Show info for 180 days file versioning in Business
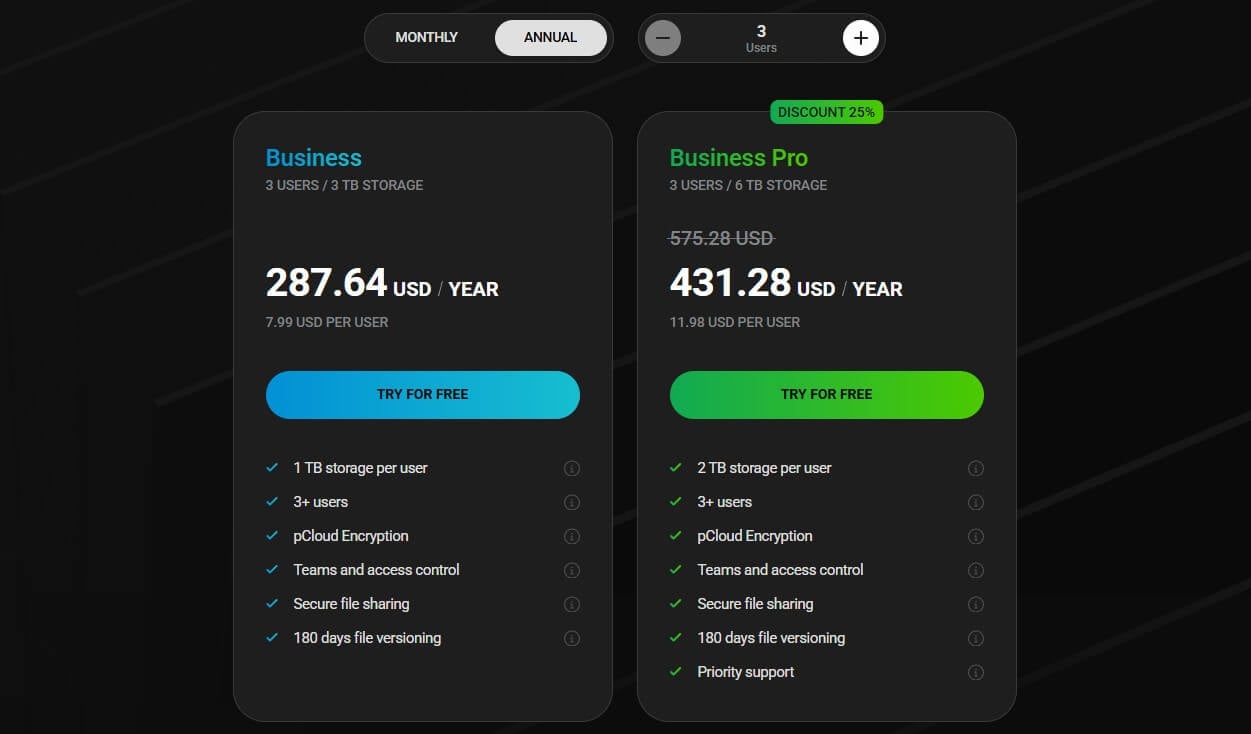Screen dimensions: 1251x734 572,637
